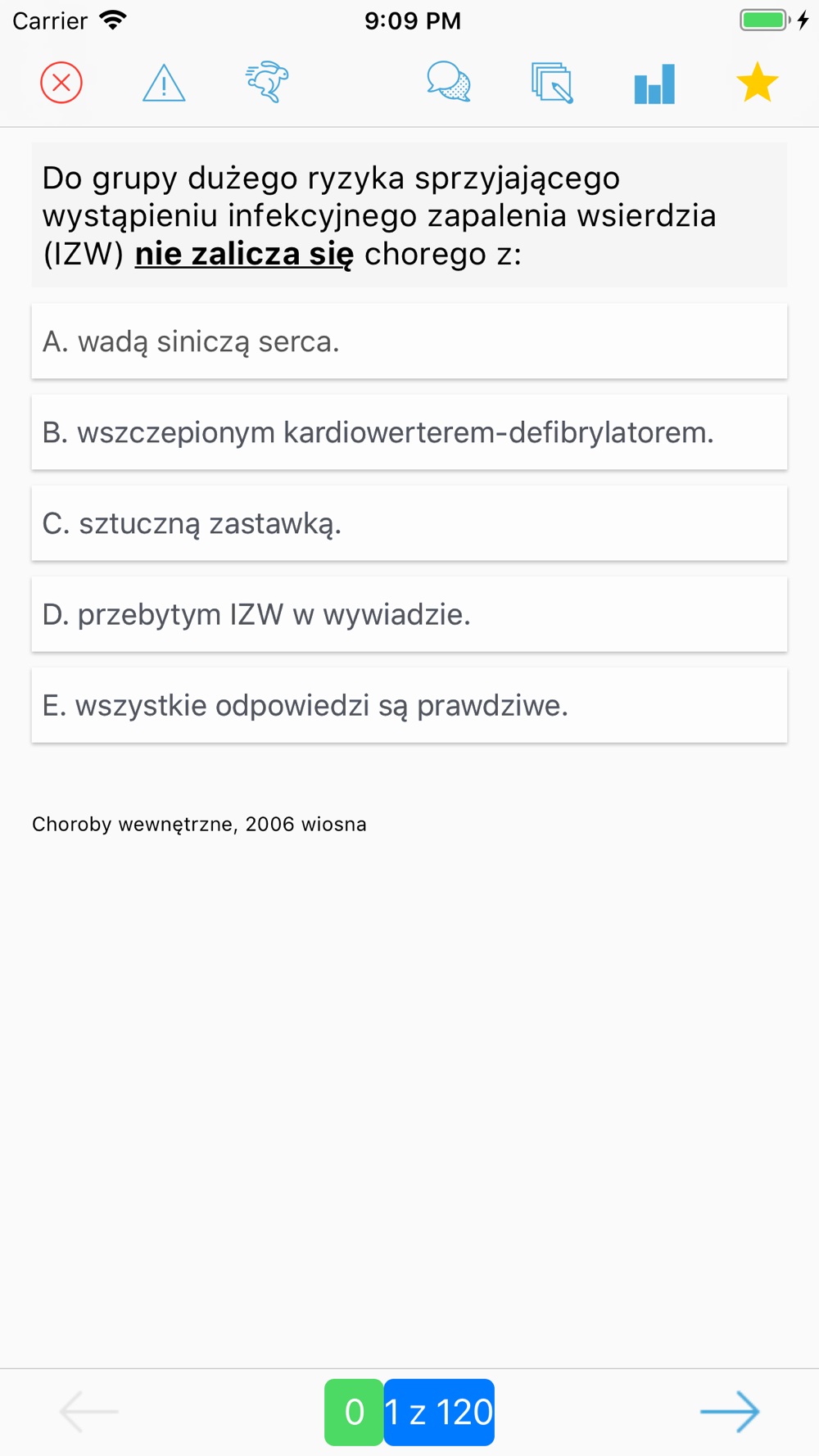The width and height of the screenshot is (819, 1456).
Task: Open the comments speech bubble icon
Action: tap(449, 83)
